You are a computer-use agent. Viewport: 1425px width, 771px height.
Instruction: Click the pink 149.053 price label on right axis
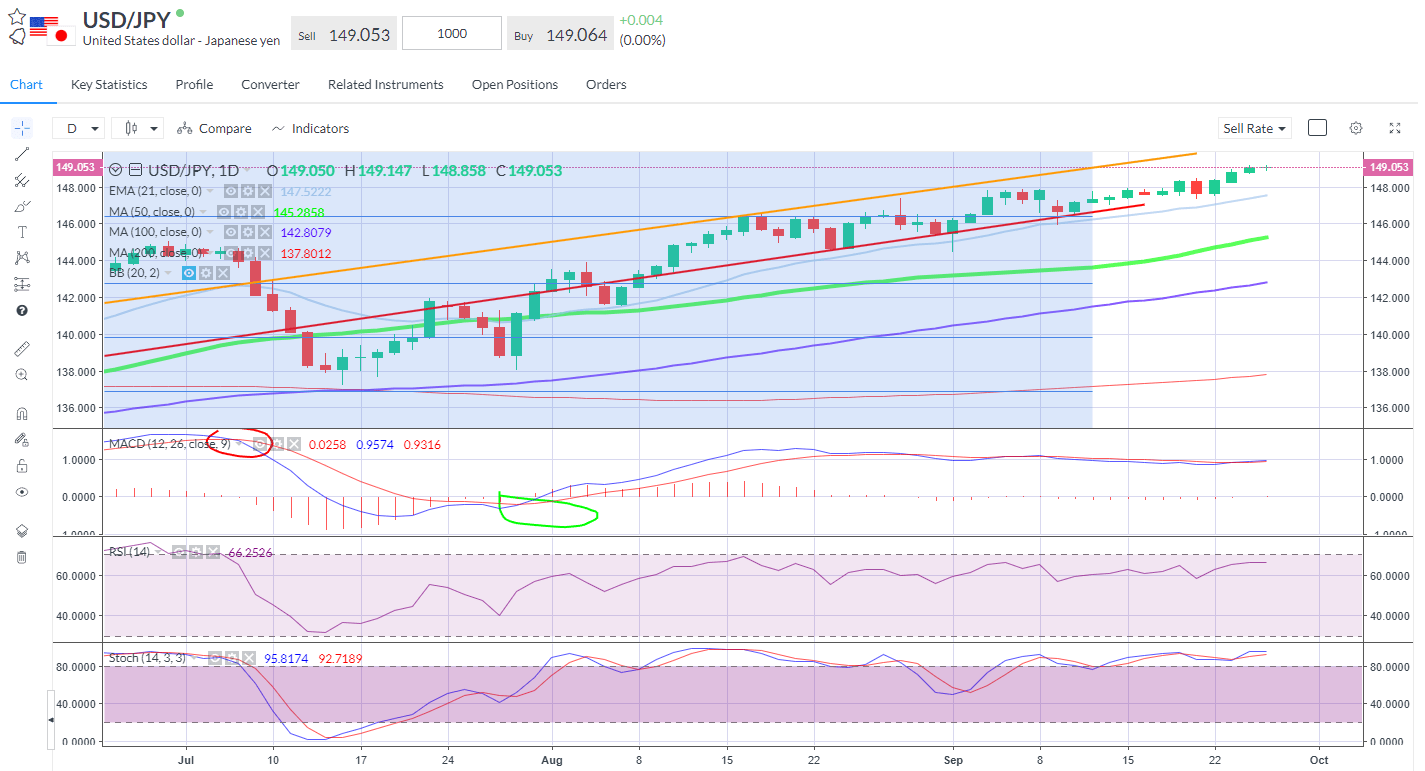(x=1388, y=167)
